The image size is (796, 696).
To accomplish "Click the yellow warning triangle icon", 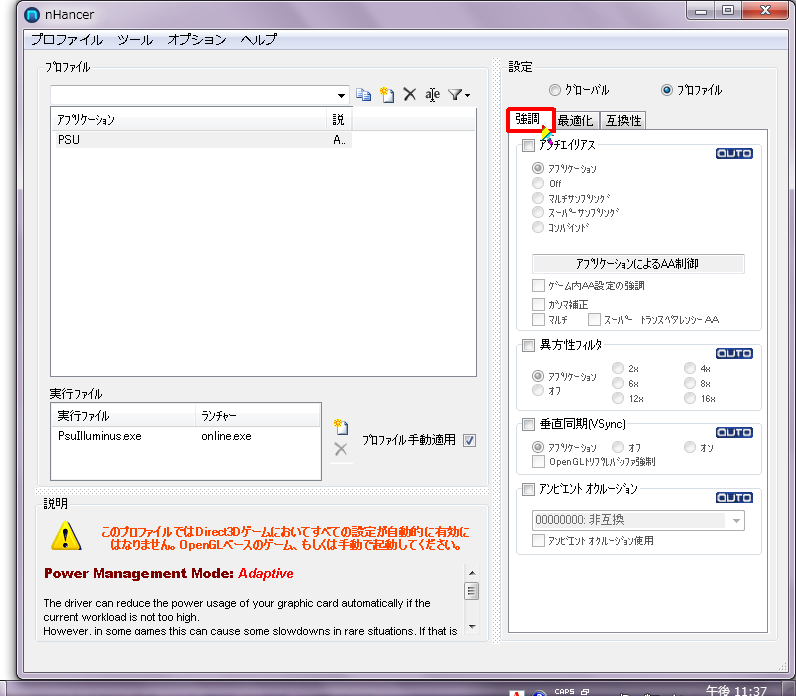I will pos(66,537).
